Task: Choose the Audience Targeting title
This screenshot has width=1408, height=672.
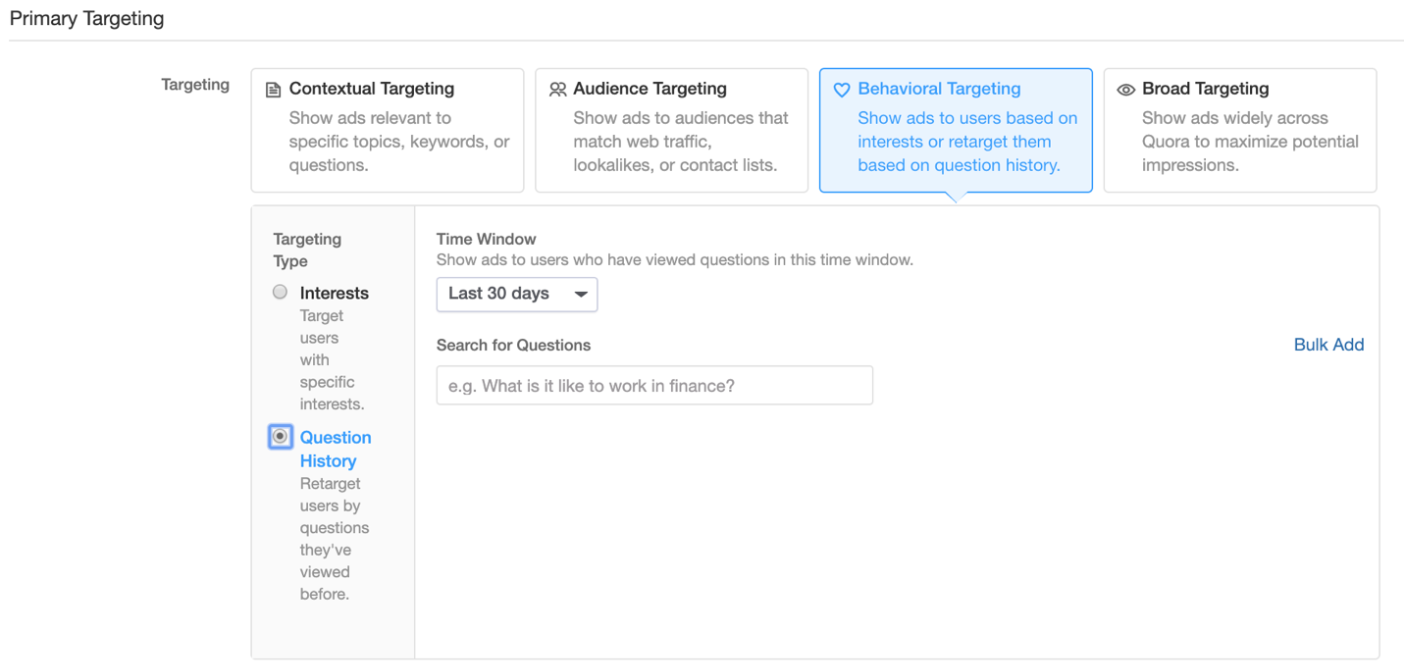Action: [x=649, y=89]
